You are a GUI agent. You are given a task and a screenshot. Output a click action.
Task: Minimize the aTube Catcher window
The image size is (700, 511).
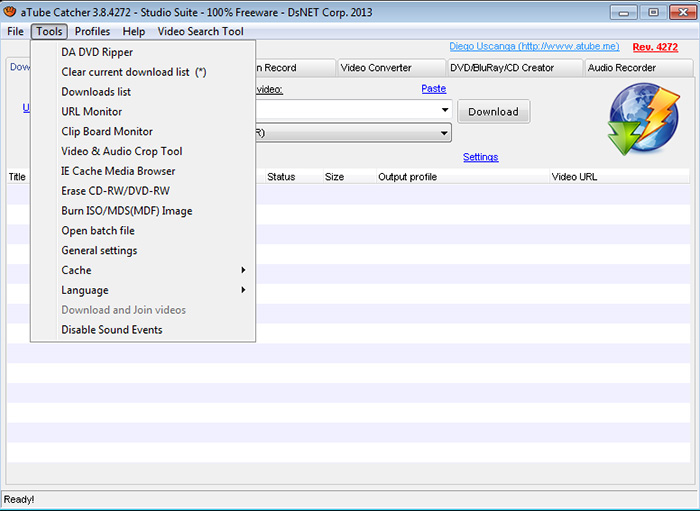623,12
